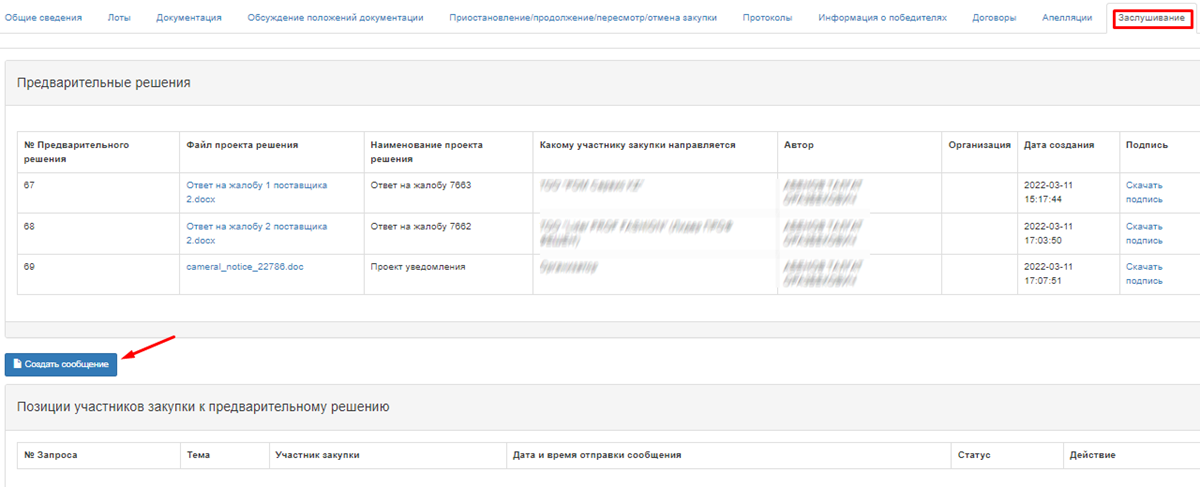Image resolution: width=1200 pixels, height=487 pixels.
Task: Open the Документация tab
Action: pyautogui.click(x=189, y=18)
